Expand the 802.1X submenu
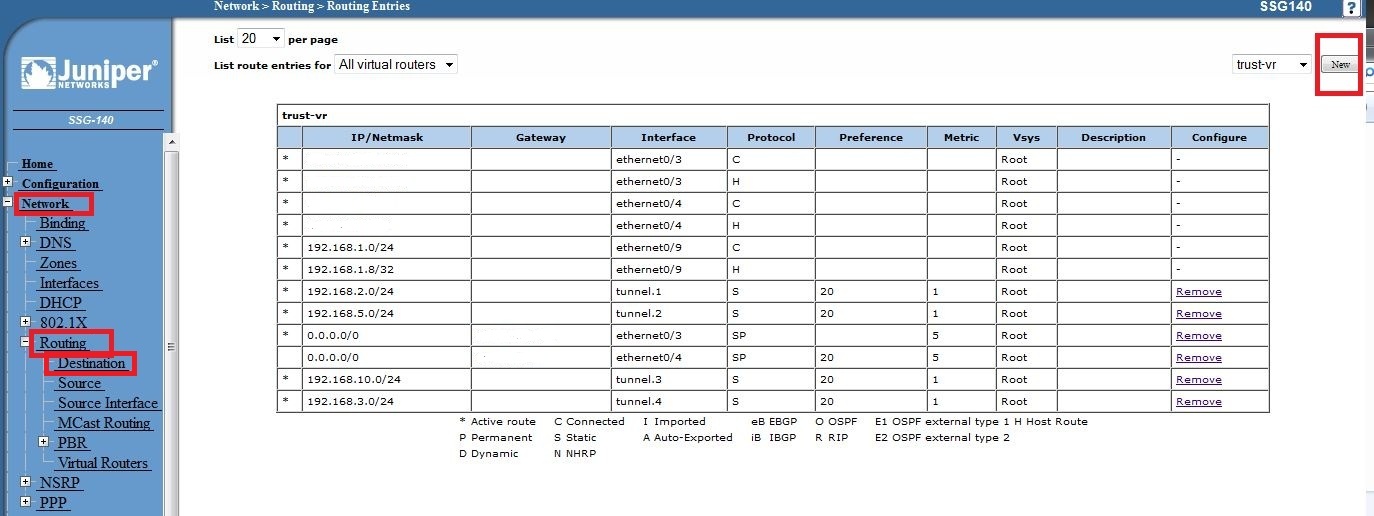This screenshot has height=516, width=1374. coord(26,322)
